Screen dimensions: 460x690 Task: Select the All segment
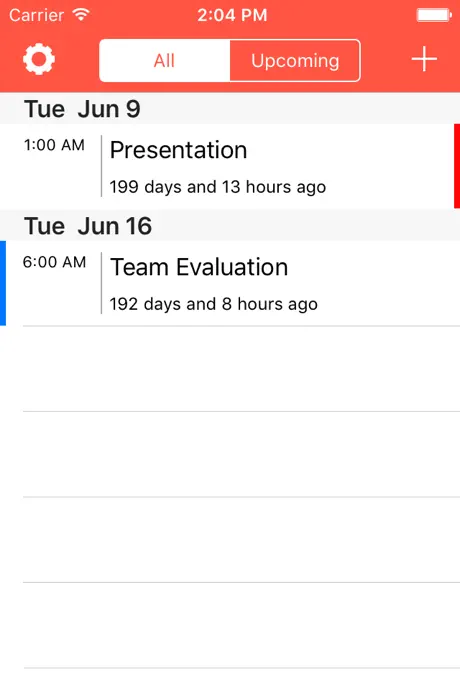point(165,61)
